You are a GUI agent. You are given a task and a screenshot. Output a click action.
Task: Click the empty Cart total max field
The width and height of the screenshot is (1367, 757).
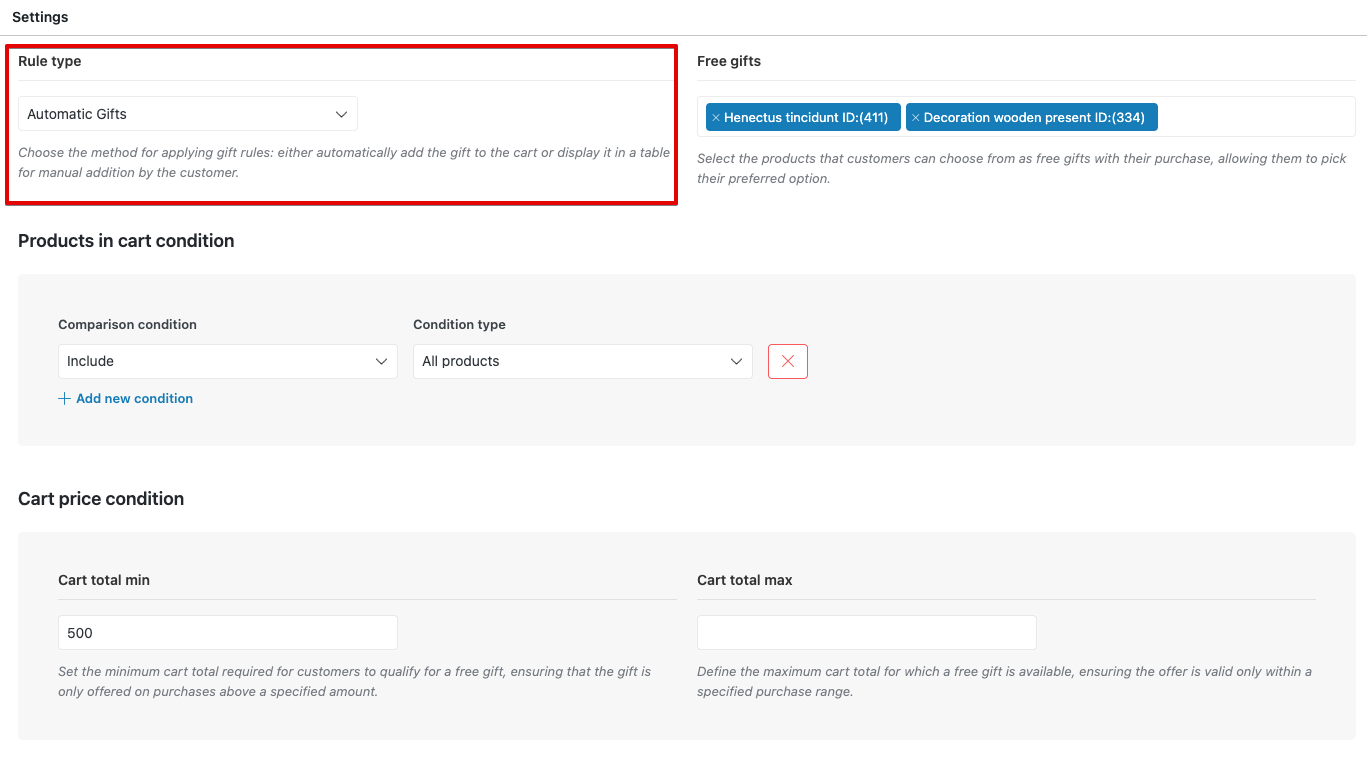[866, 633]
